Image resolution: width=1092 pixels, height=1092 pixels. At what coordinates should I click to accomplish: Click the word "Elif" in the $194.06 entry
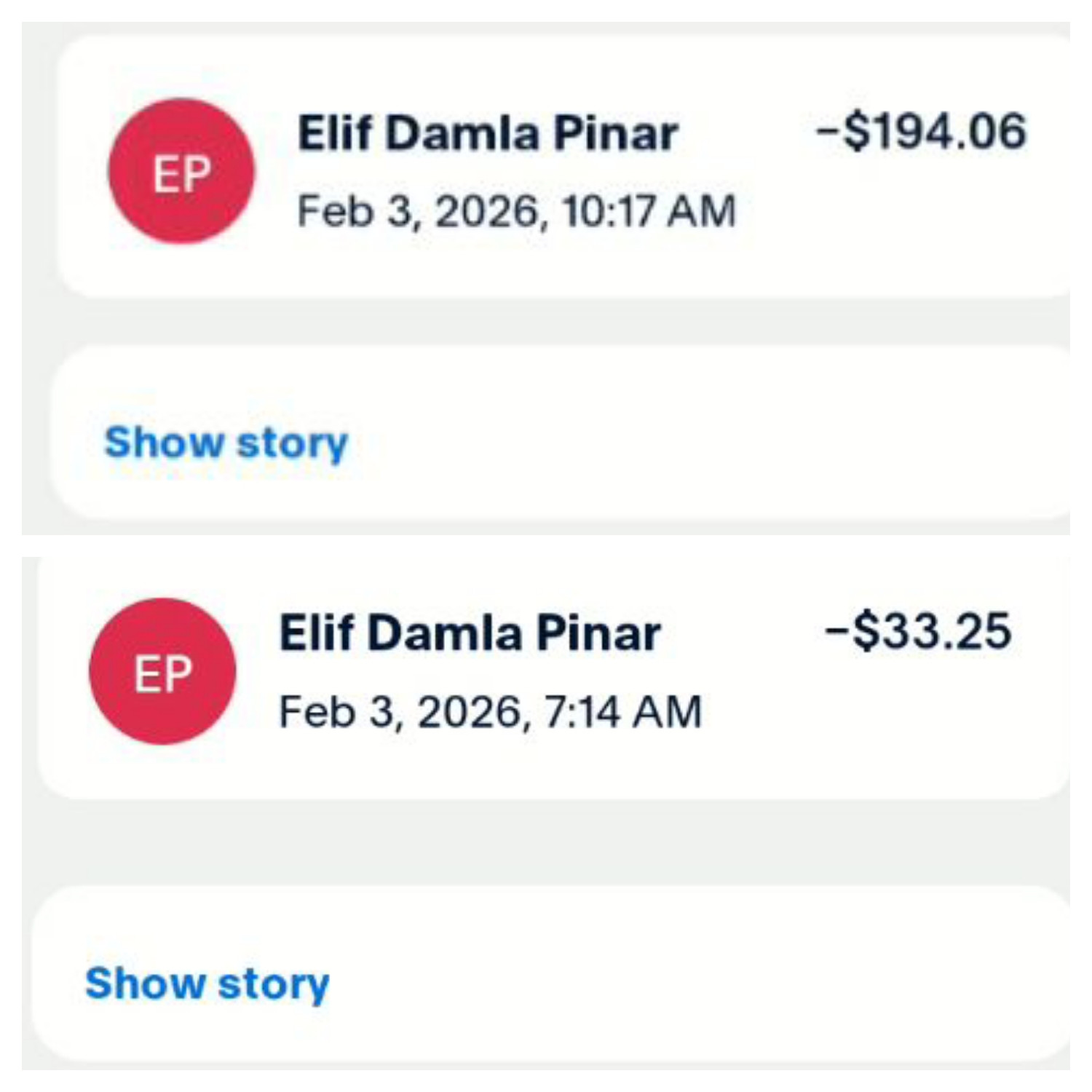click(336, 134)
